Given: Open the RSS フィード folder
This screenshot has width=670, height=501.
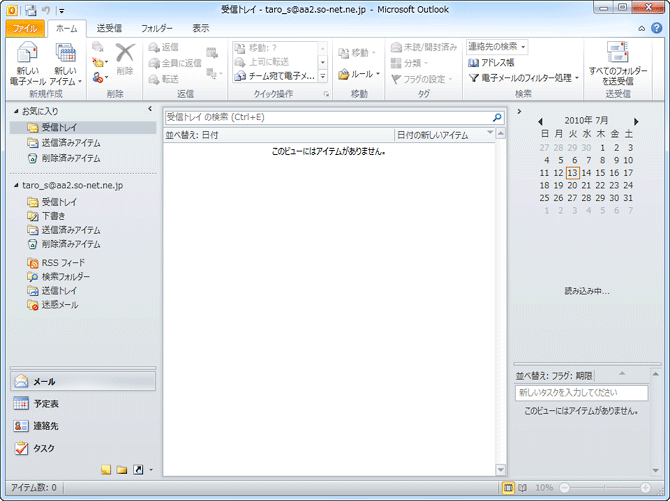Looking at the screenshot, I should (x=62, y=262).
